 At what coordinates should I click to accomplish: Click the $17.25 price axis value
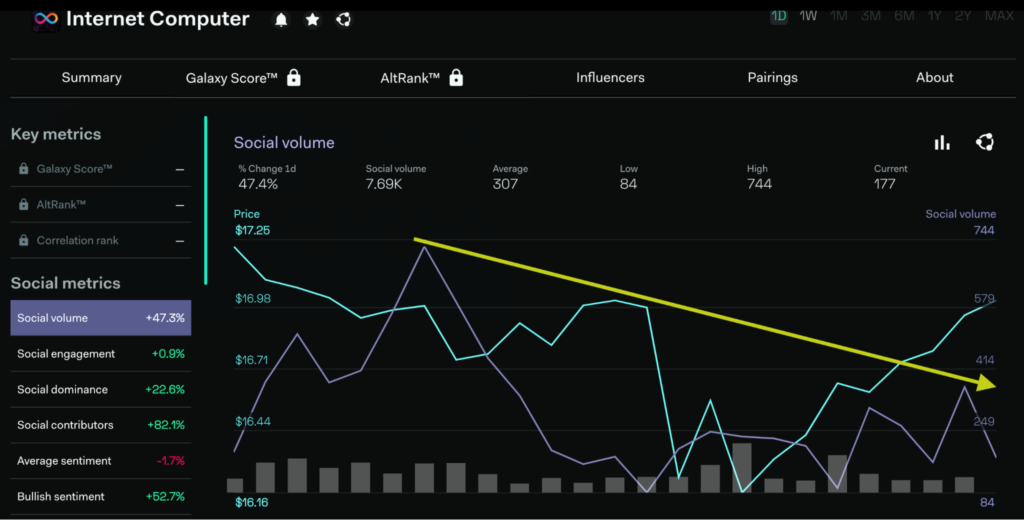(252, 230)
